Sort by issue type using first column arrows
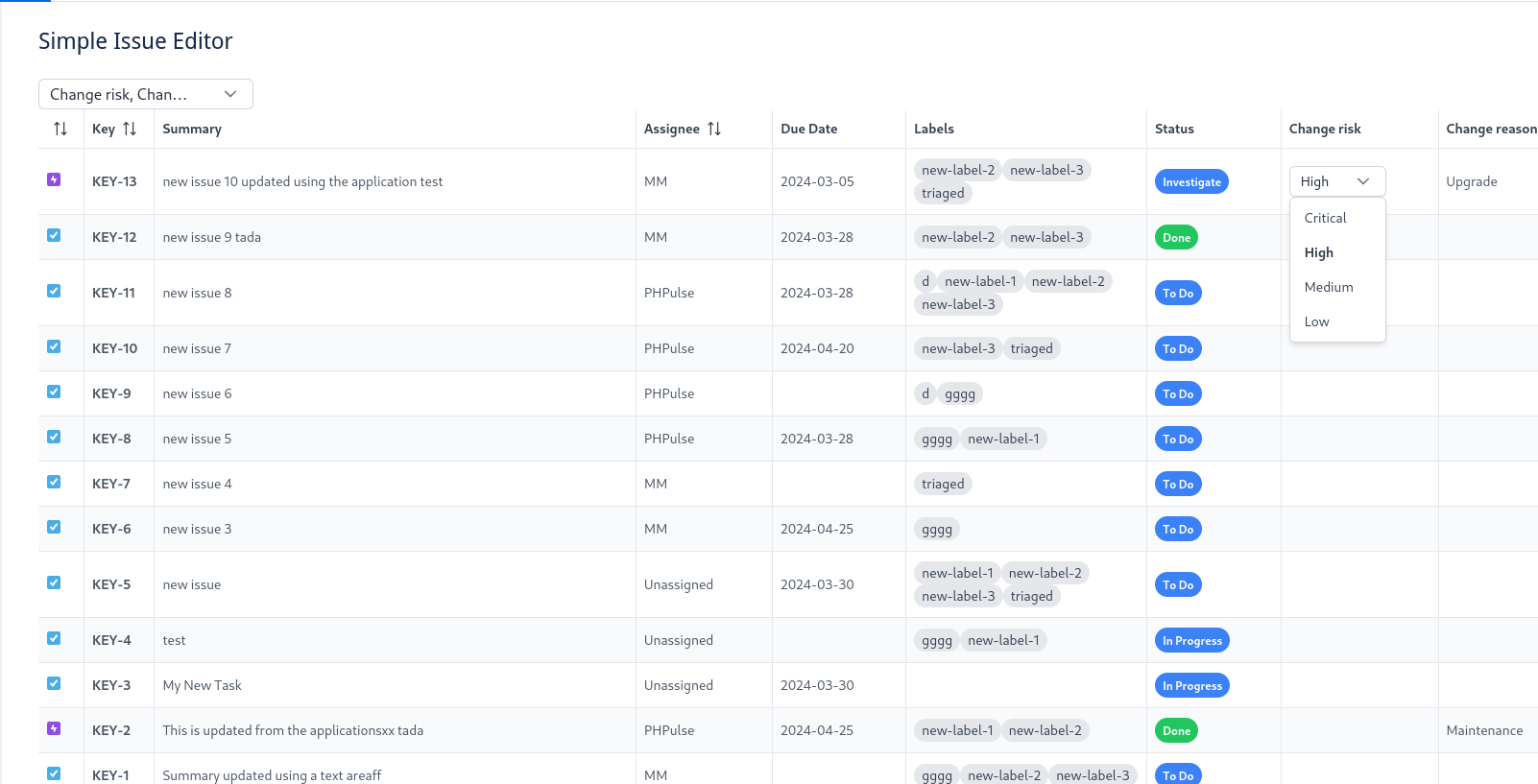Screen dimensions: 1538x784 (x=60, y=129)
